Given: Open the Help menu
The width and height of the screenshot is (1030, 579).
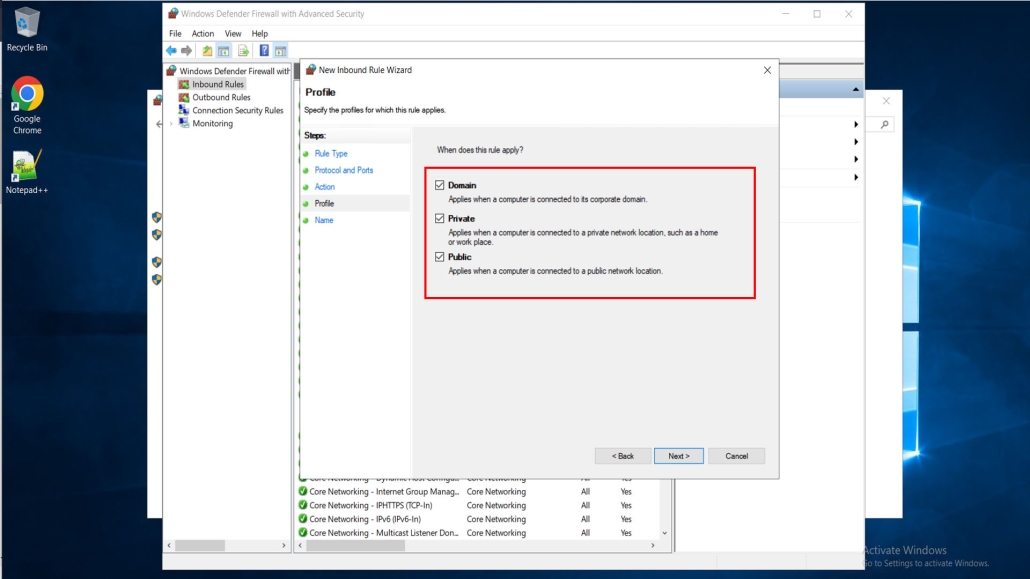Looking at the screenshot, I should pyautogui.click(x=259, y=34).
